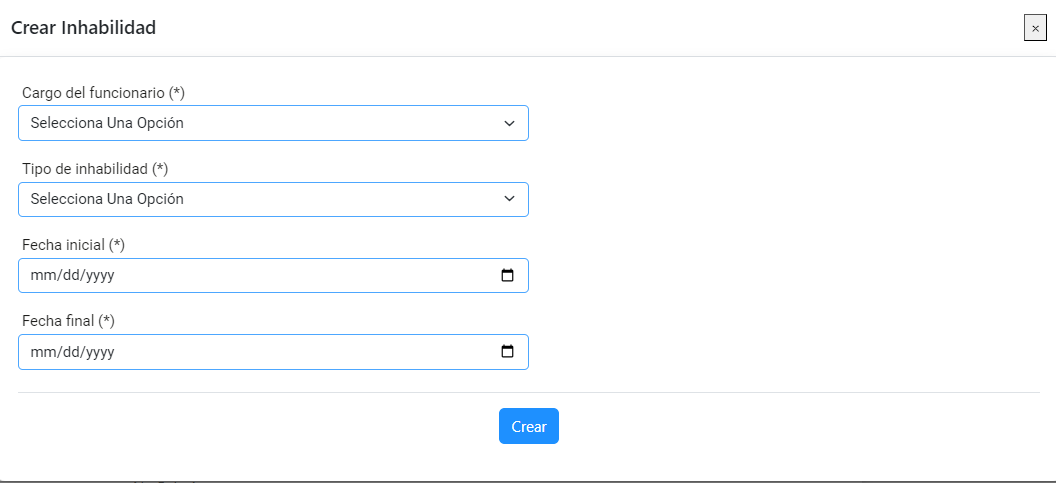
Task: Focus the Fecha final date field
Action: 273,352
